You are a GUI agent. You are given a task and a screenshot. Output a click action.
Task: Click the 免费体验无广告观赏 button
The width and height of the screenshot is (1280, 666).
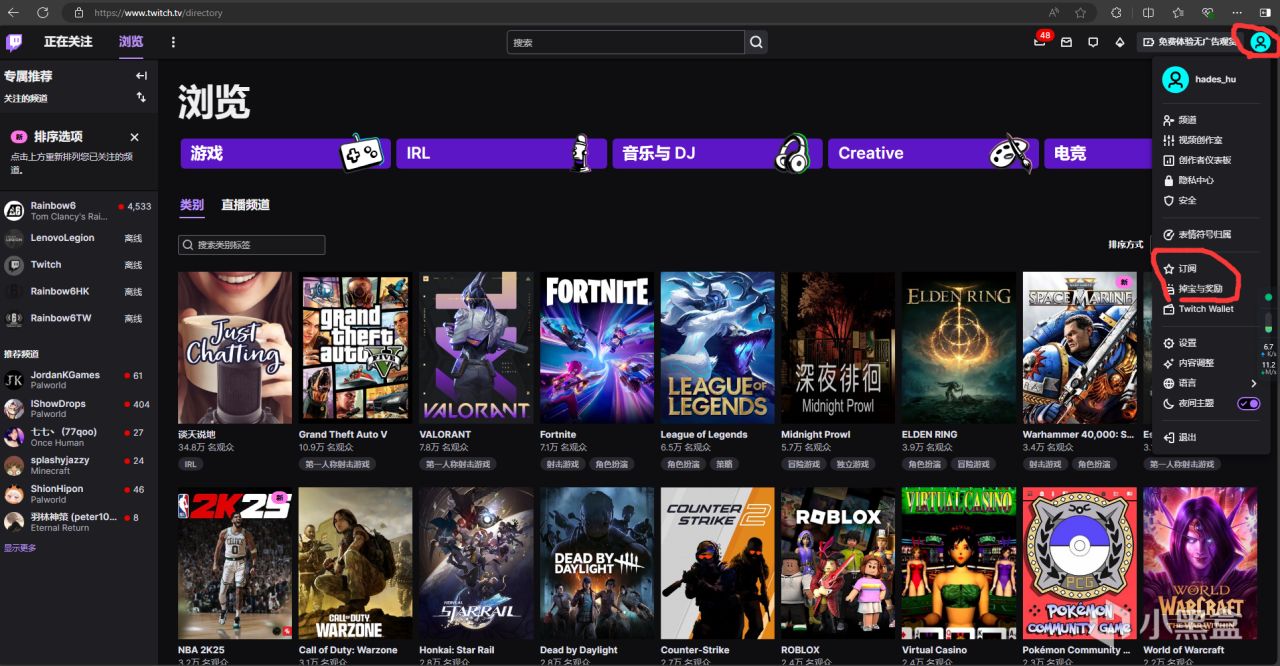pos(1189,42)
